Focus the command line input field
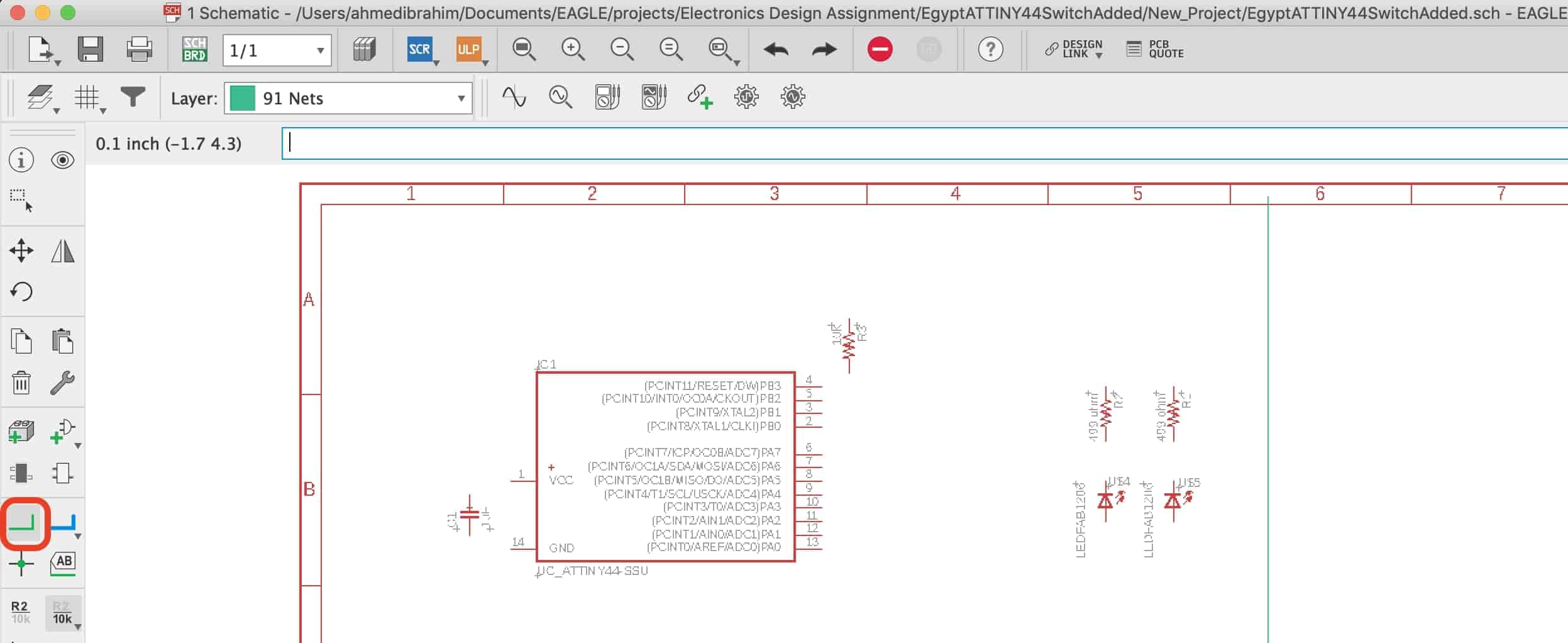Image resolution: width=1568 pixels, height=643 pixels. click(x=924, y=143)
